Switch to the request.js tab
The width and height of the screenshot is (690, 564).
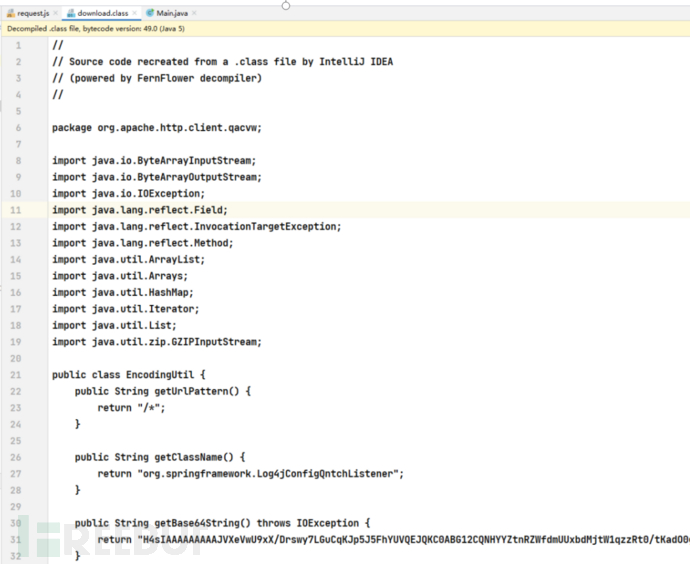31,13
